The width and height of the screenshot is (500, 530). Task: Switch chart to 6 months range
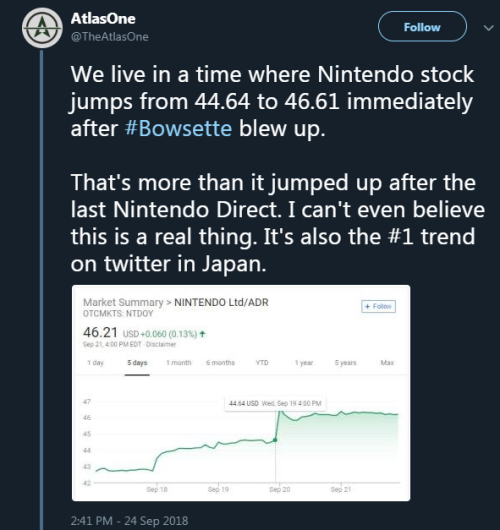tap(220, 363)
